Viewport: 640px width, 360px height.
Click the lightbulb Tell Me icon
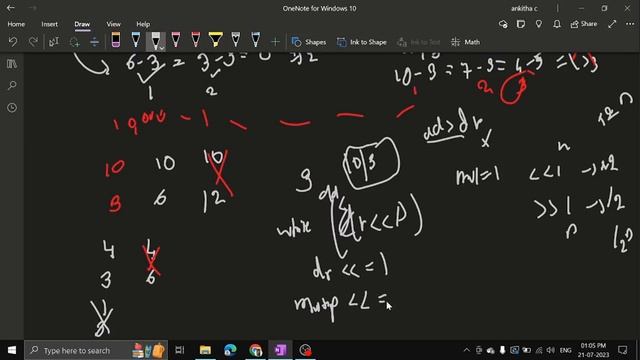(x=539, y=24)
